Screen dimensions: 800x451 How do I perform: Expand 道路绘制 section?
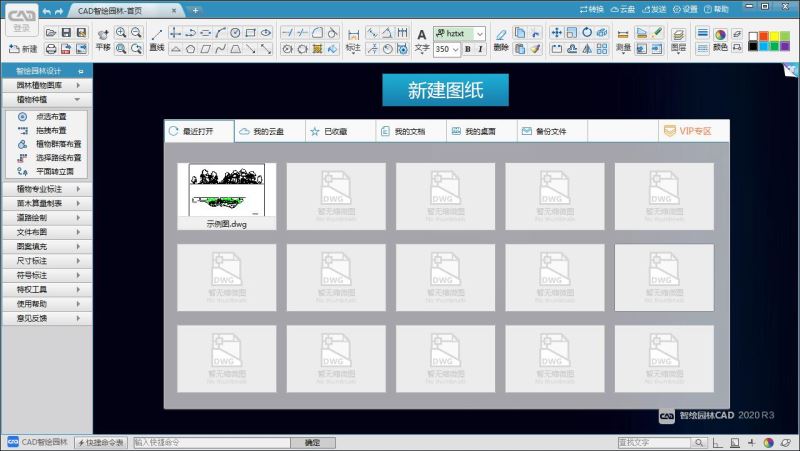tap(47, 217)
